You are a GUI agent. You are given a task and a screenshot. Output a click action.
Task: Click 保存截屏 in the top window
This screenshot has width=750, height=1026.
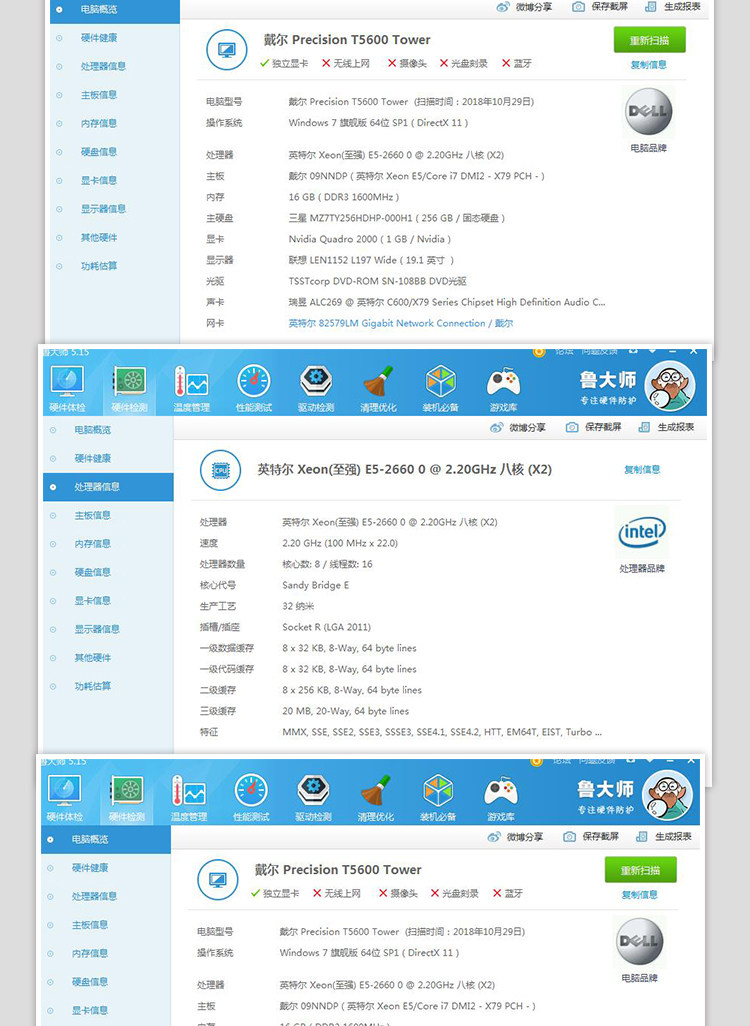[x=599, y=7]
